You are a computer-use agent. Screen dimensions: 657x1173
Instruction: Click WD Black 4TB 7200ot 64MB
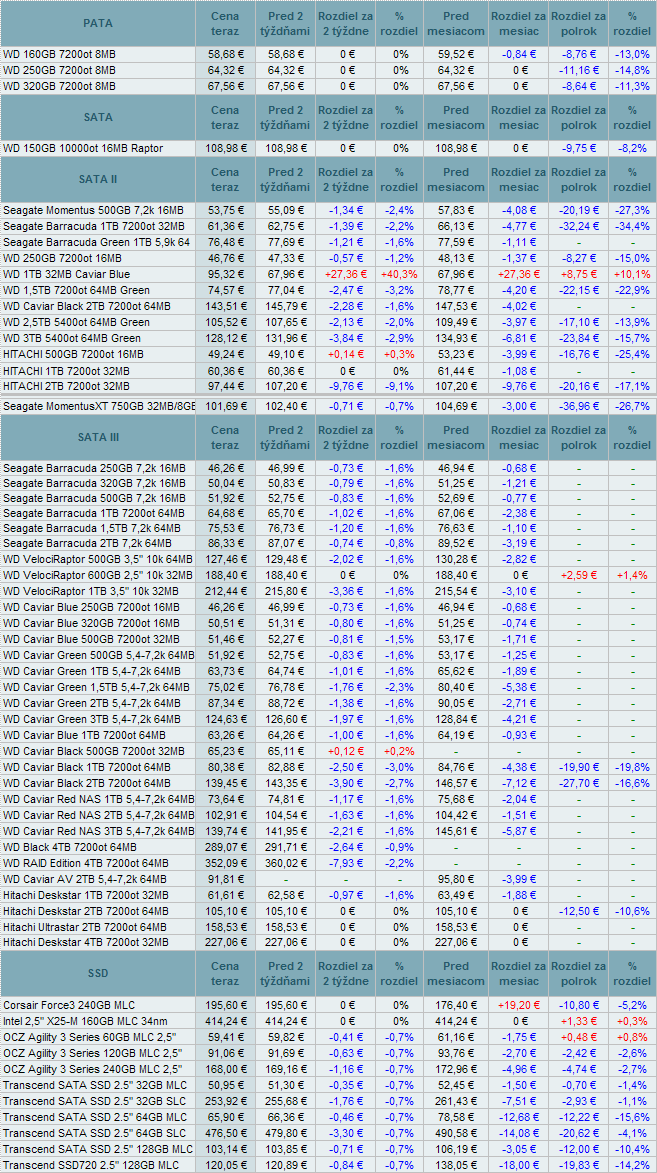point(70,846)
